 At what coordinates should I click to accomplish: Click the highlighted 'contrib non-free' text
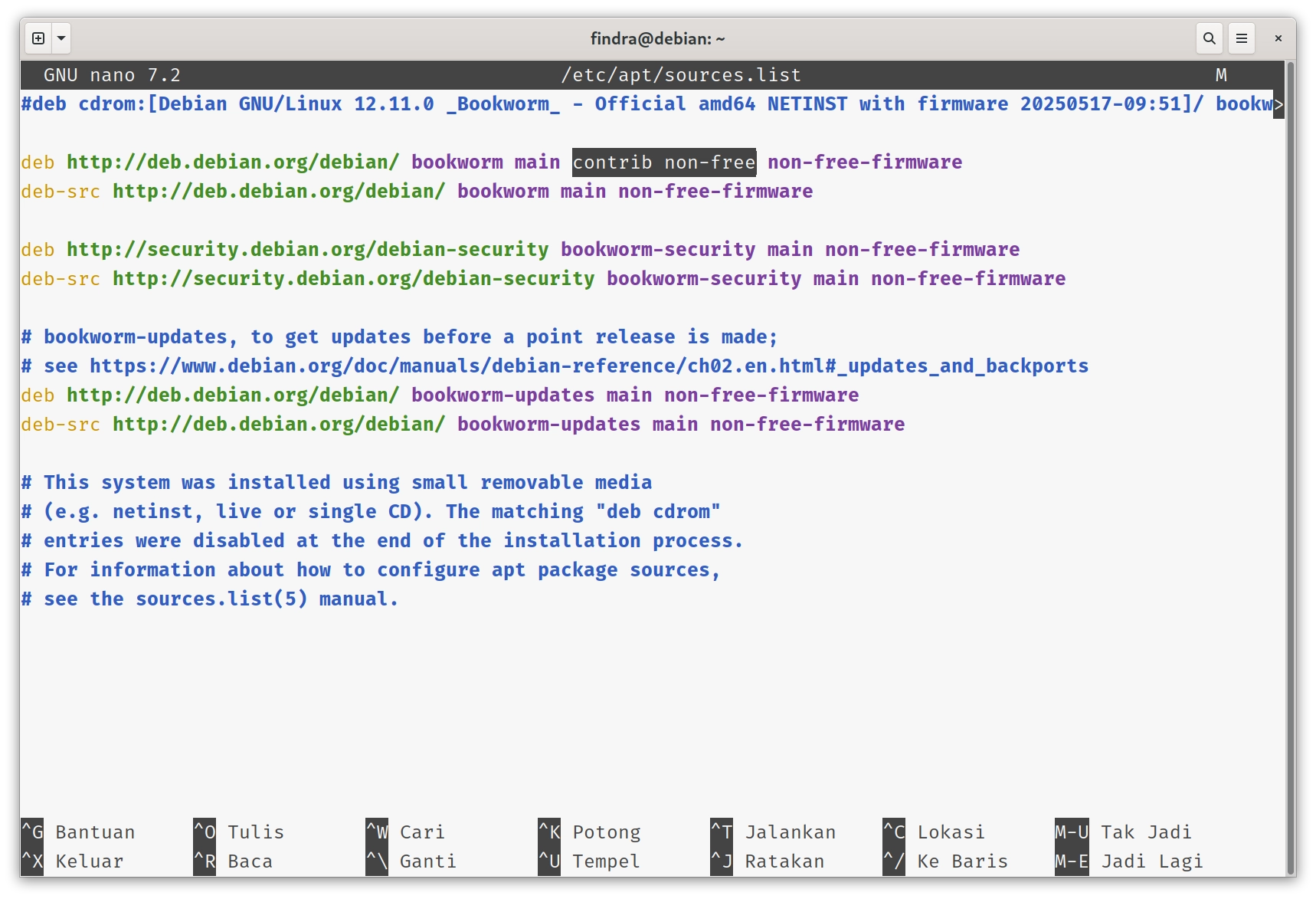(663, 162)
